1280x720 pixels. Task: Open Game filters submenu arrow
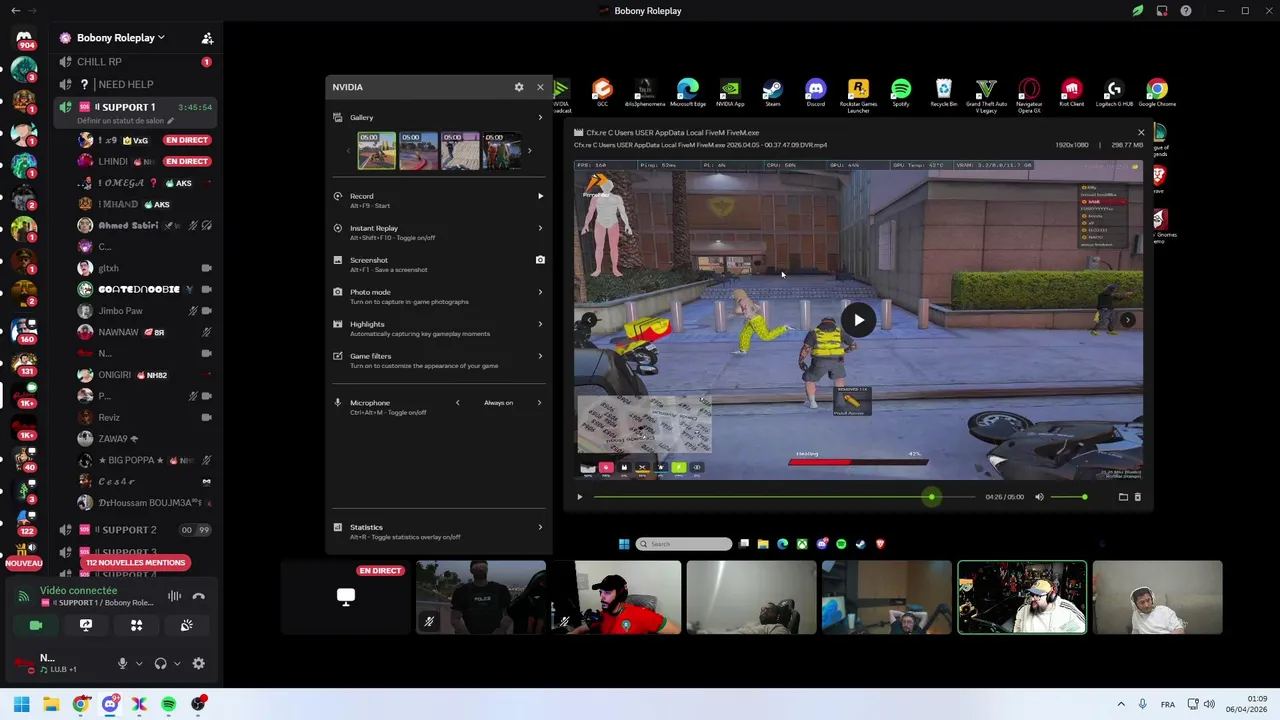(540, 356)
